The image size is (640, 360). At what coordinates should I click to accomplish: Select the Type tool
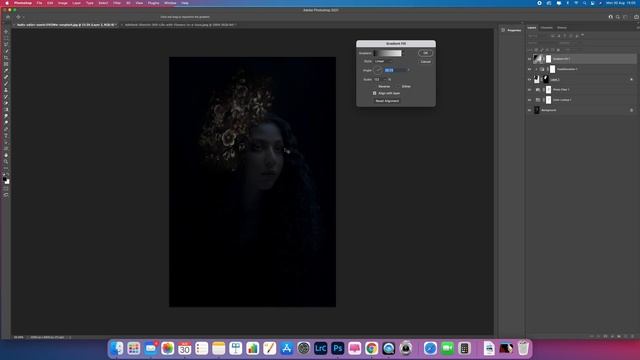6,136
